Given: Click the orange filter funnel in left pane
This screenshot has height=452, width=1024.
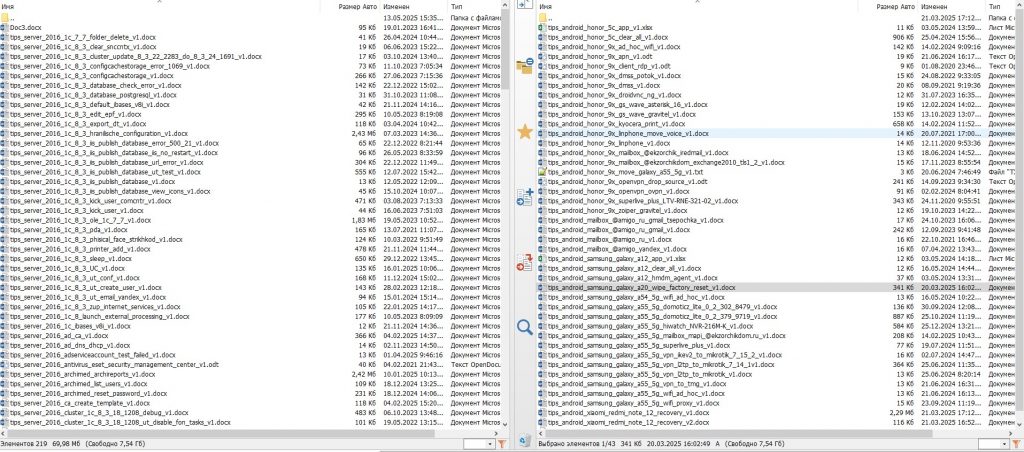Looking at the screenshot, I should [x=502, y=444].
